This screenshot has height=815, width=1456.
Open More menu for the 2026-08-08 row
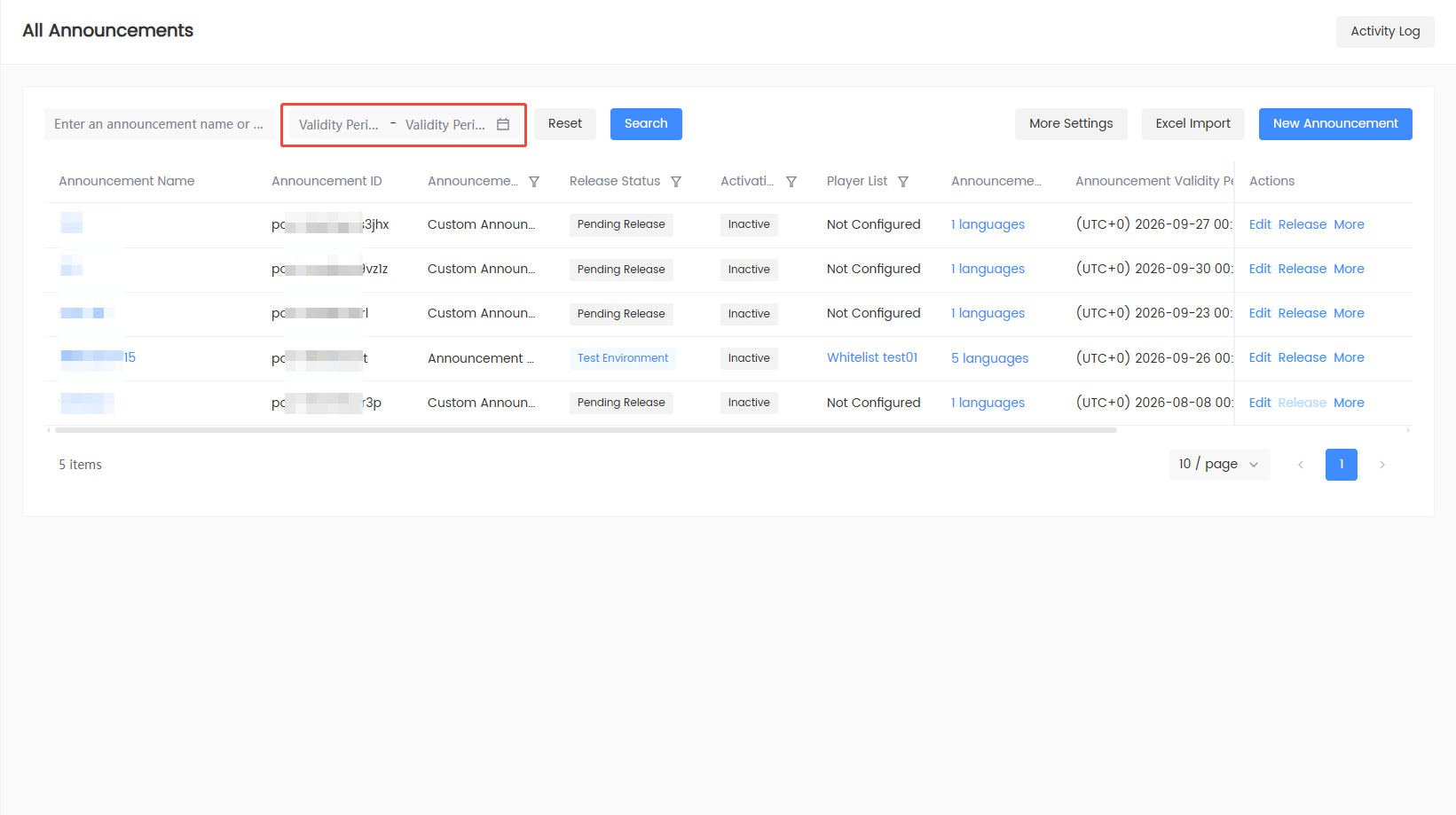1349,403
